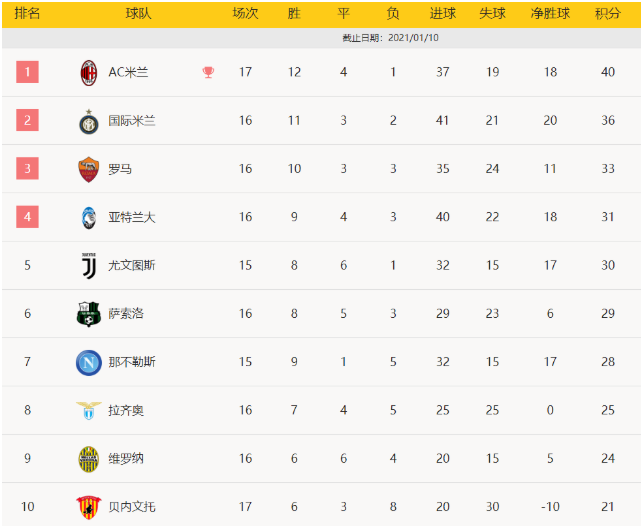This screenshot has width=641, height=526.
Task: Click the red rank 1 badge
Action: (x=28, y=72)
